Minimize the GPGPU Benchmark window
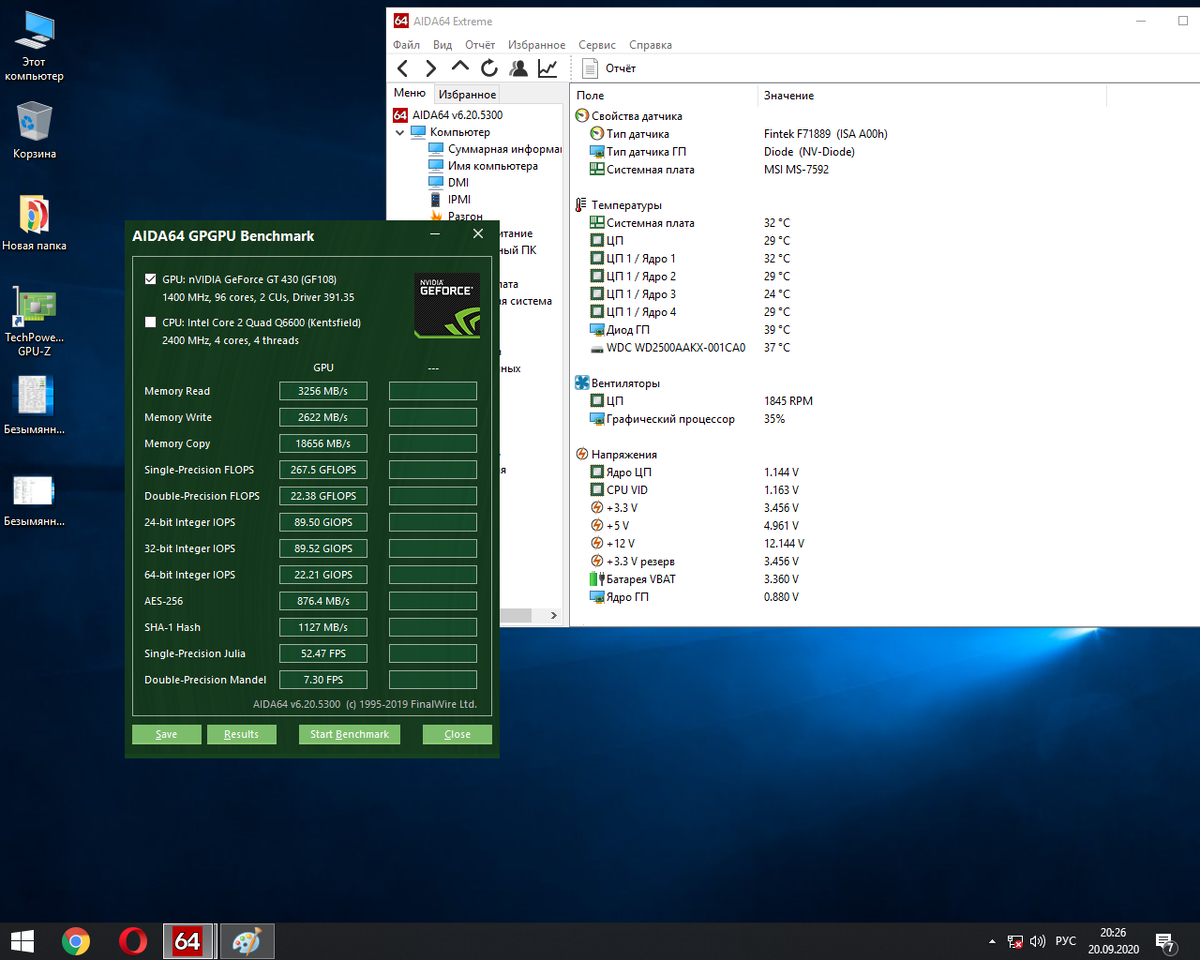Viewport: 1200px width, 960px height. (436, 235)
